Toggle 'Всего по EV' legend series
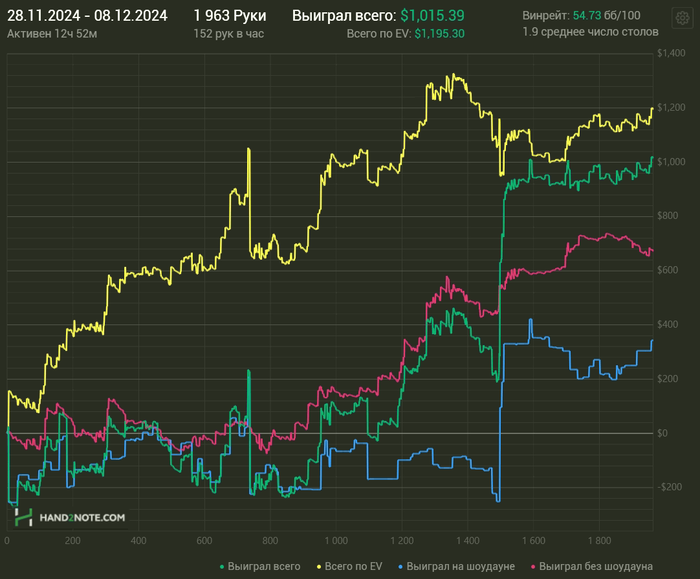700x579 pixels. click(x=350, y=567)
